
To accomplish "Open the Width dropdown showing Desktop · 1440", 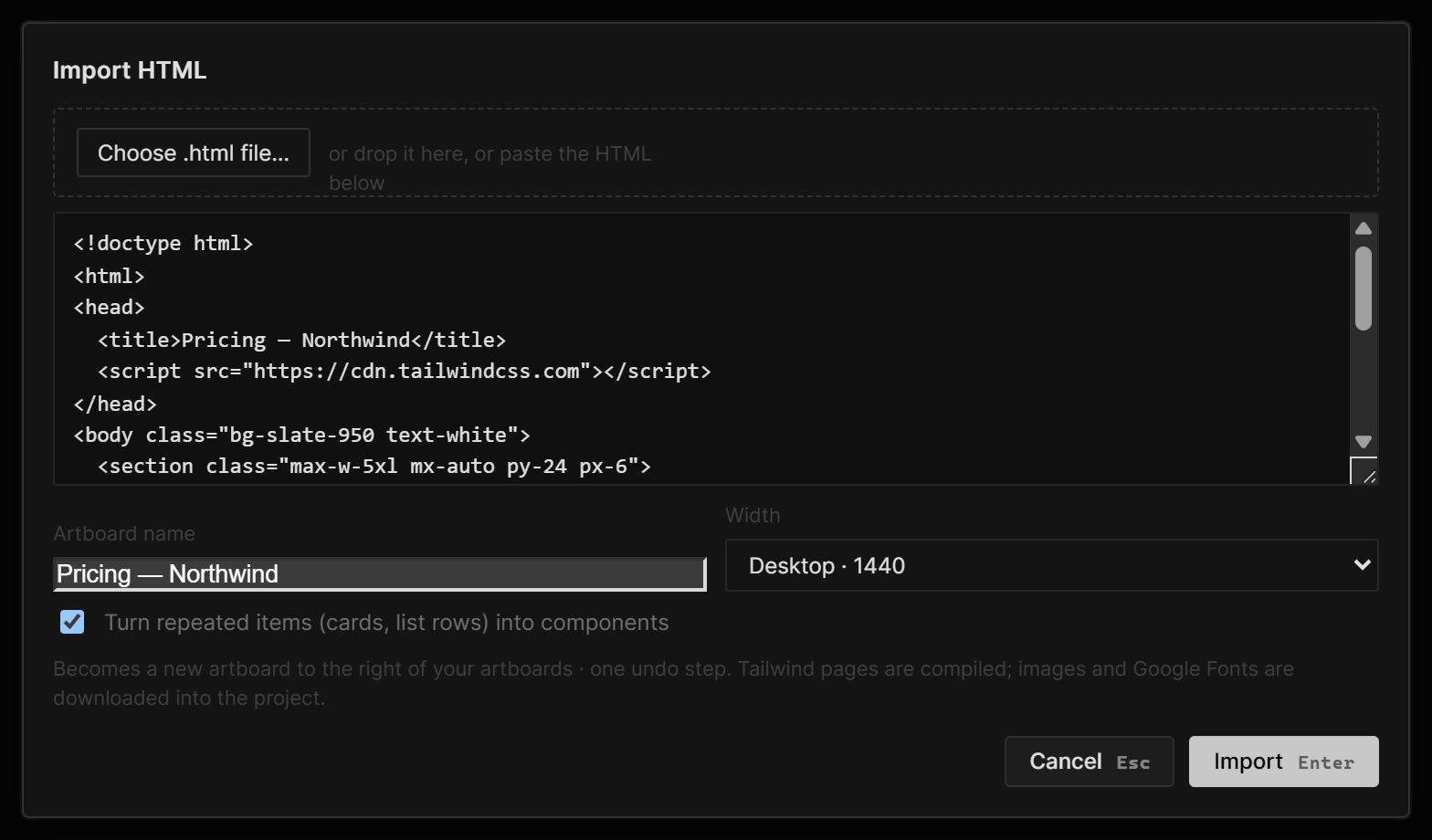I will coord(1051,565).
